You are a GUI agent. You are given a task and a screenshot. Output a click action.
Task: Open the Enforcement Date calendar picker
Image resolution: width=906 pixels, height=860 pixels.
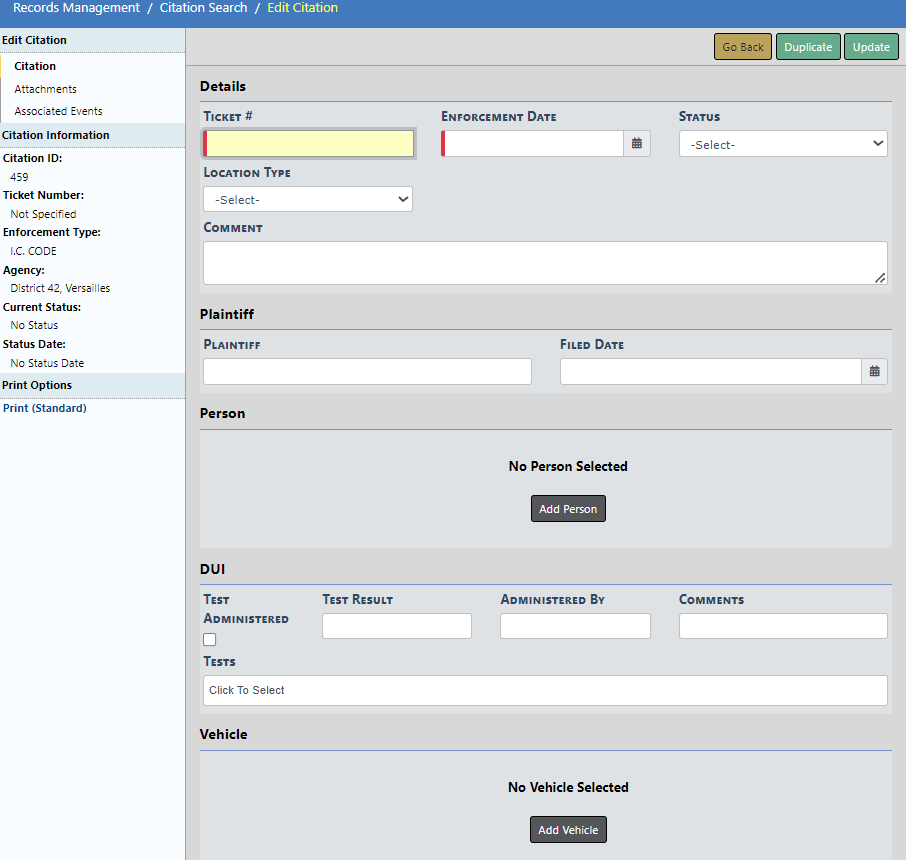click(x=637, y=144)
